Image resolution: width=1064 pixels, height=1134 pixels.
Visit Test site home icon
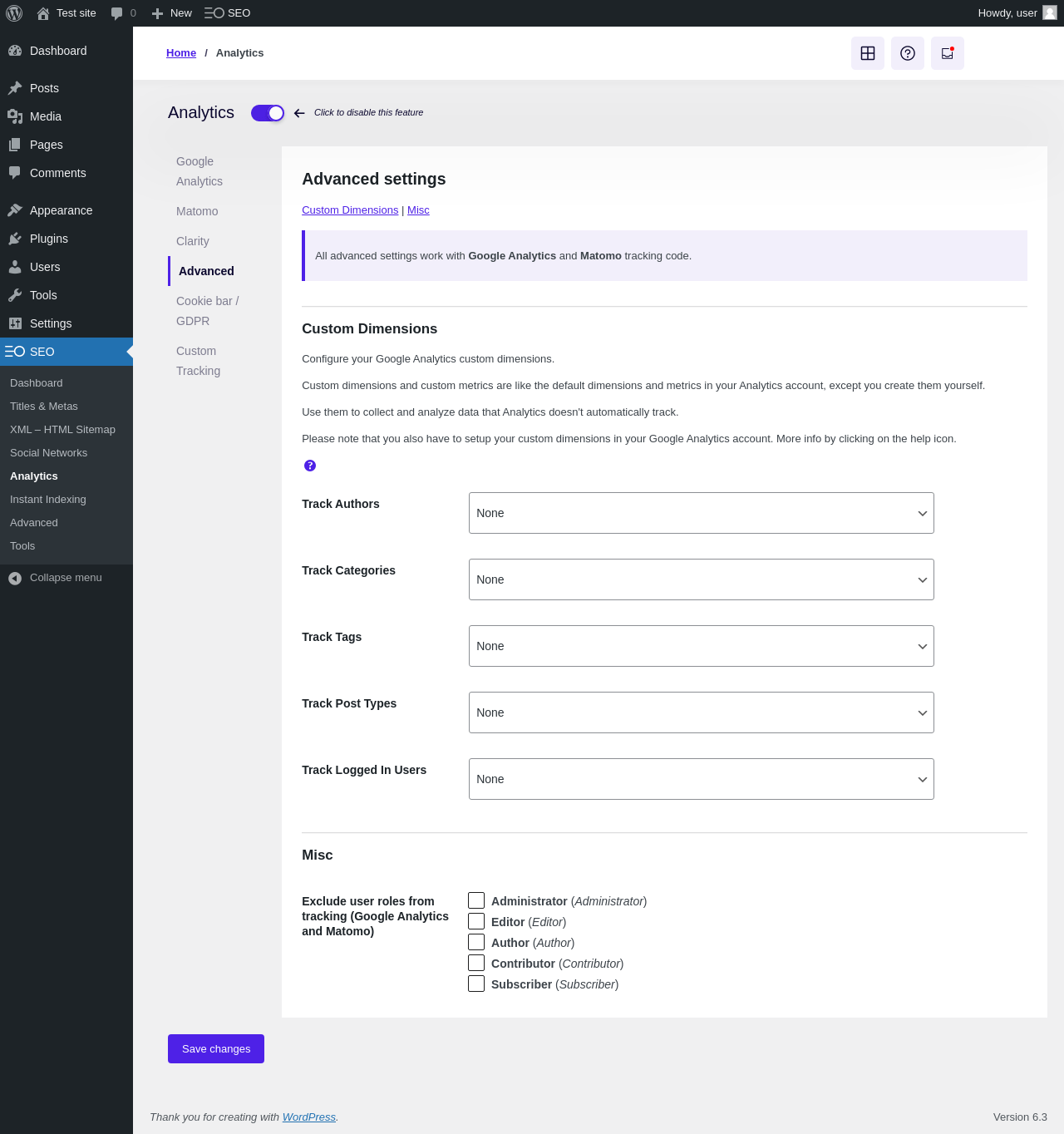pyautogui.click(x=43, y=13)
